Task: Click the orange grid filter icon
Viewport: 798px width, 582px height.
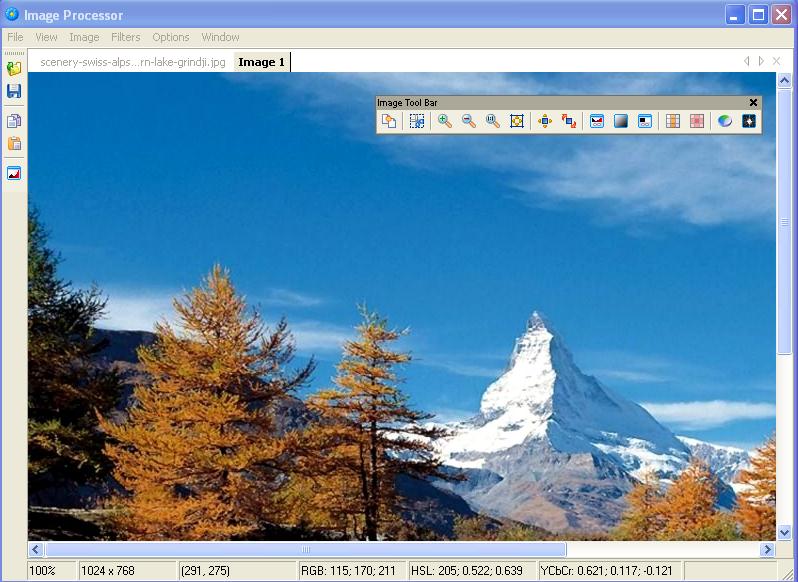Action: tap(673, 121)
